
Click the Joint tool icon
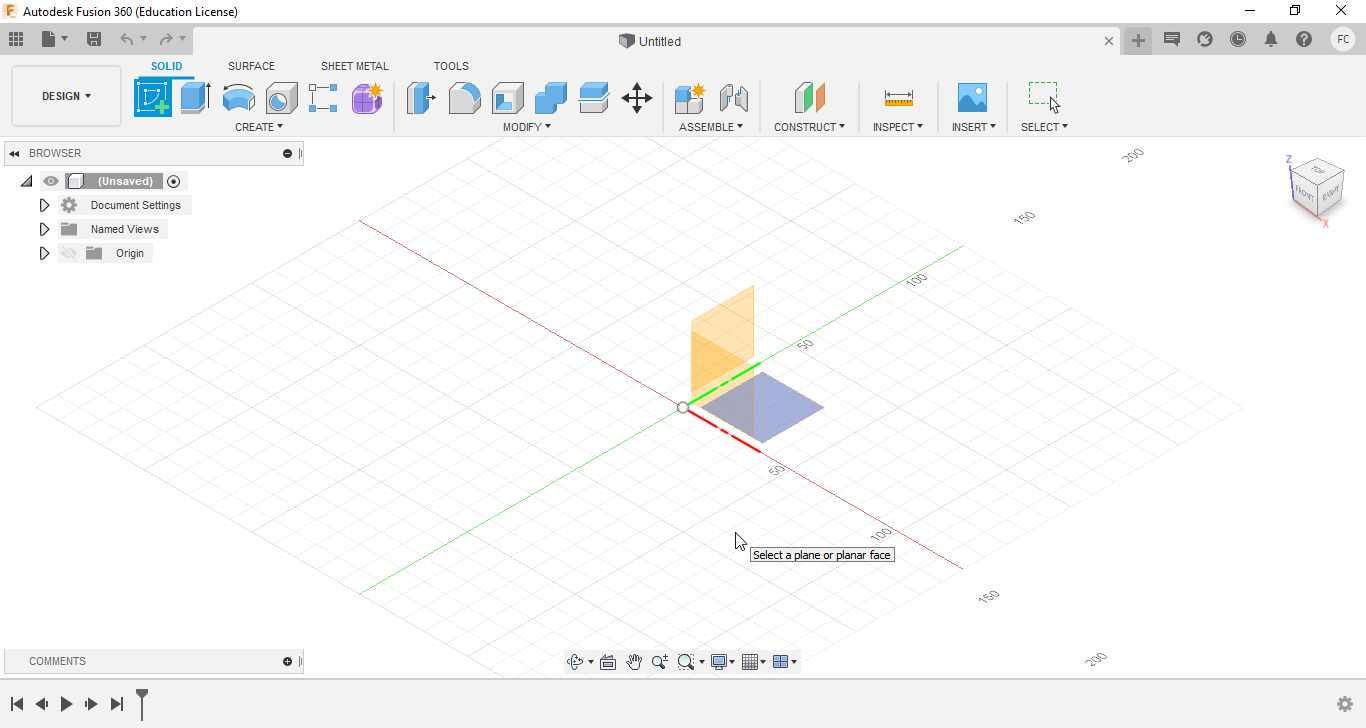tap(734, 98)
